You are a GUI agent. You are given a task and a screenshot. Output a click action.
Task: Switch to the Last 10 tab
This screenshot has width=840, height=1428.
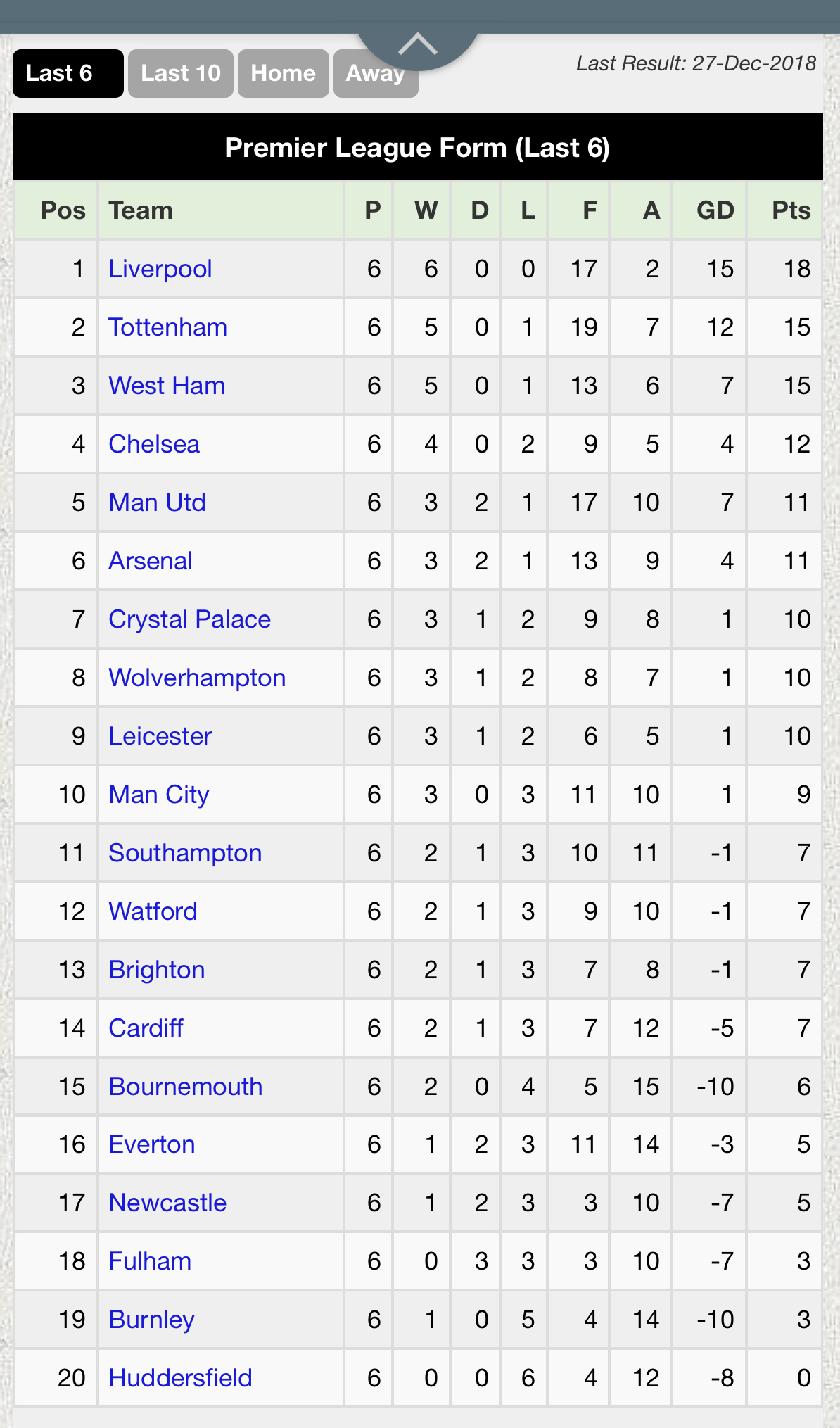pyautogui.click(x=181, y=73)
